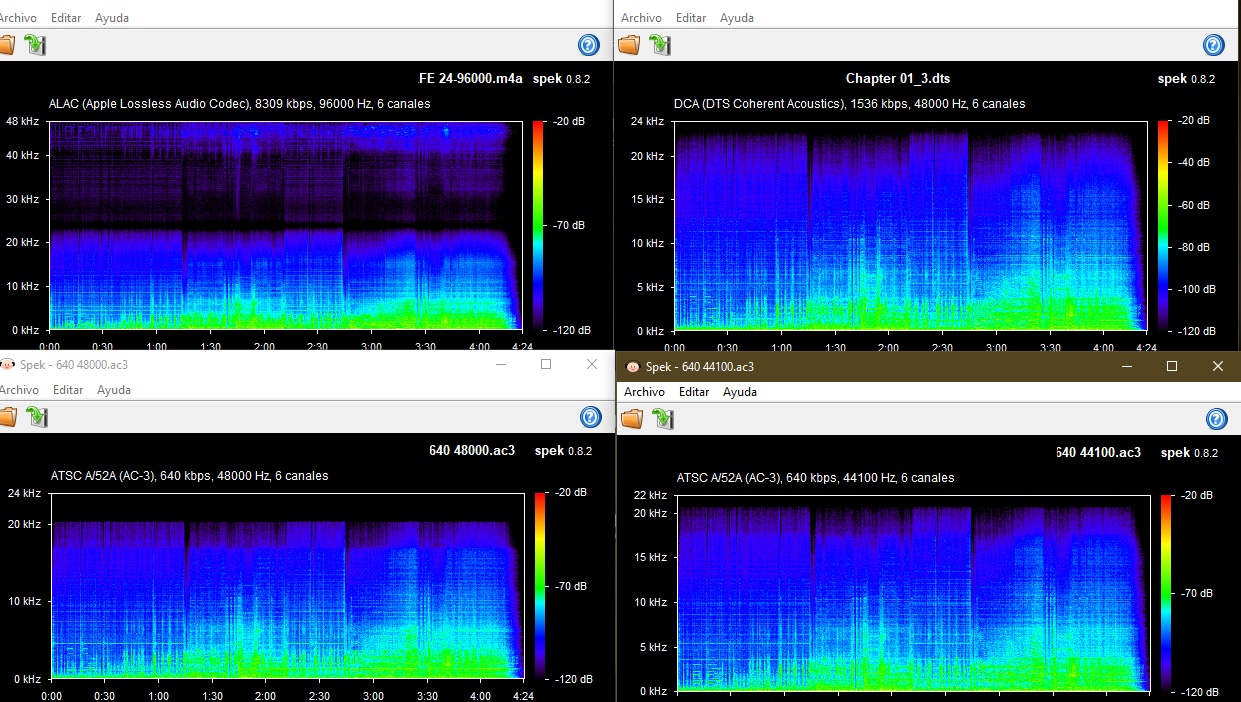Open the Editar menu in the ALAC .m4a window

pyautogui.click(x=68, y=18)
